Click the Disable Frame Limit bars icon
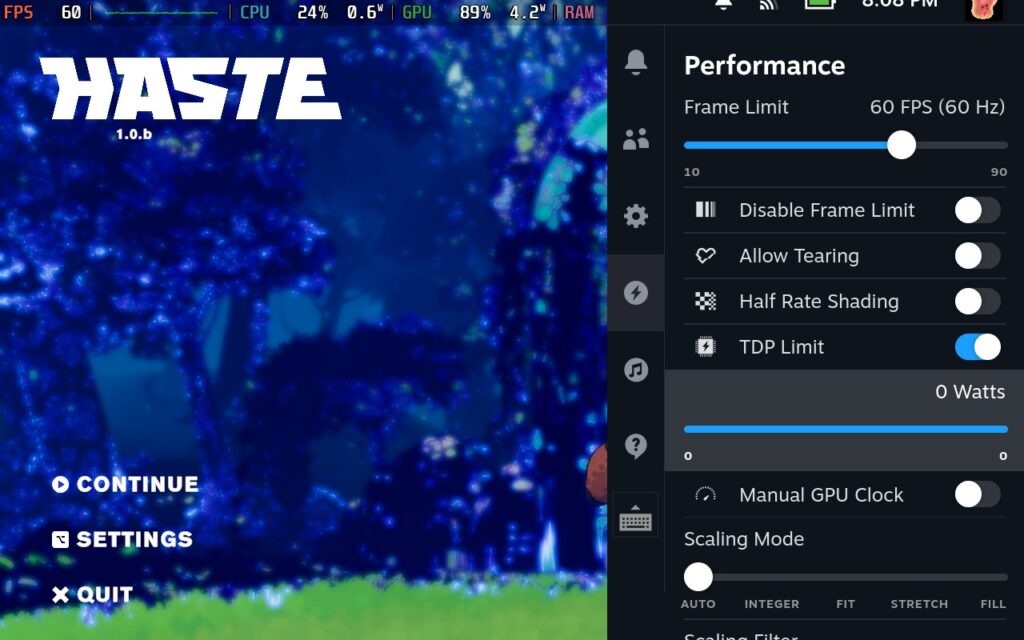The height and width of the screenshot is (640, 1024). pos(705,210)
